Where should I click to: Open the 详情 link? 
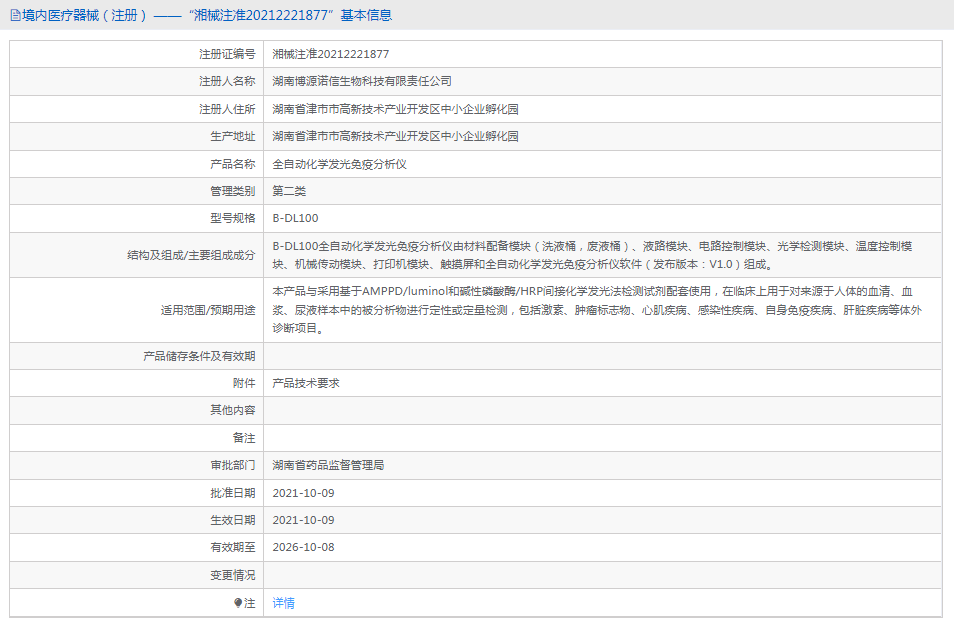tap(284, 603)
